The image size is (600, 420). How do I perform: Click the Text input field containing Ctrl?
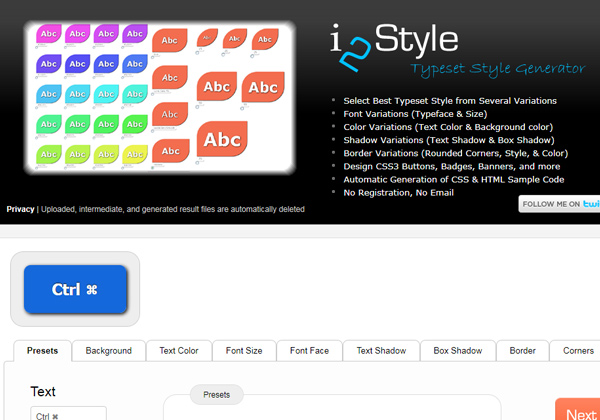click(x=68, y=414)
